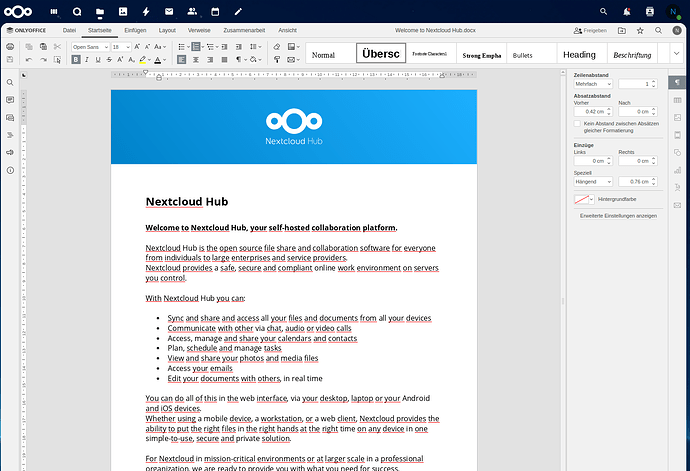Justify the paragraph text
The image size is (690, 471).
(x=224, y=59)
